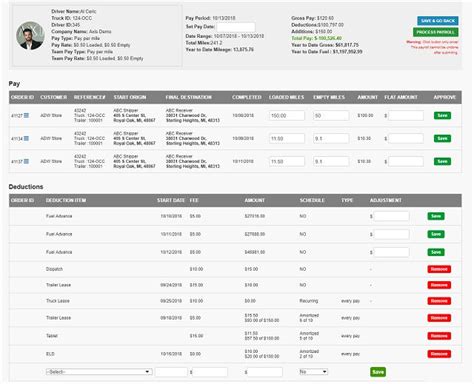Click the Empty Miles column header
This screenshot has width=474, height=384.
[329, 97]
